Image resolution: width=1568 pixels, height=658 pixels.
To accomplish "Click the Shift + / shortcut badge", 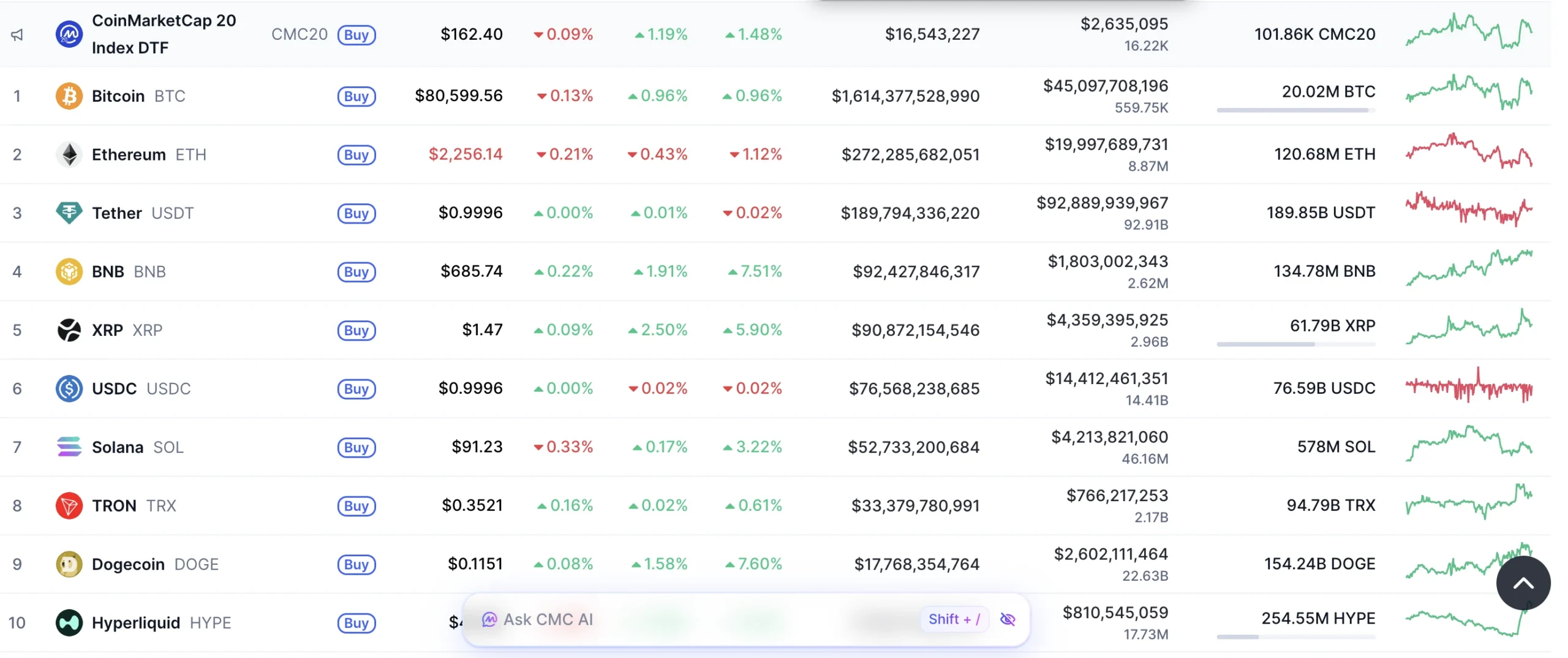I will pos(954,619).
